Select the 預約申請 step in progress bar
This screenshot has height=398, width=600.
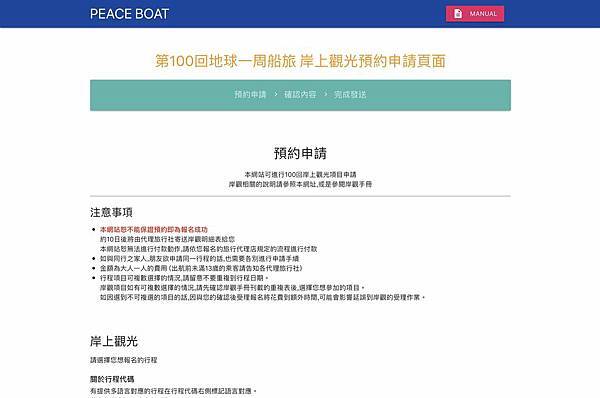(x=250, y=95)
